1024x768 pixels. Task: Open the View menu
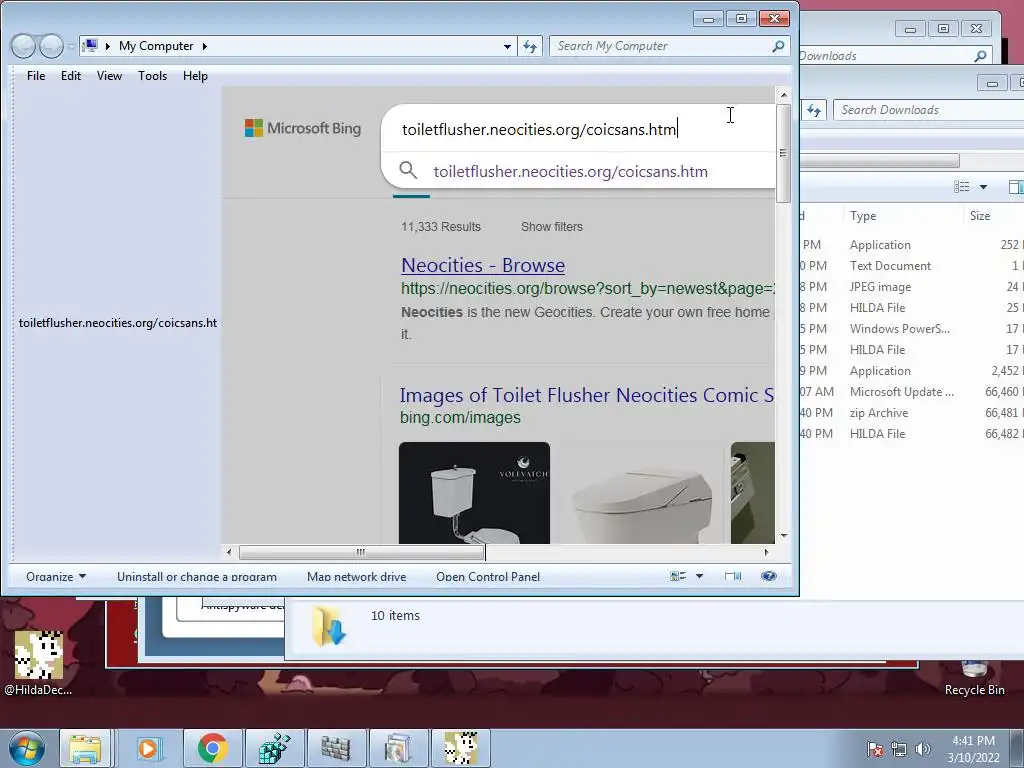[x=109, y=76]
